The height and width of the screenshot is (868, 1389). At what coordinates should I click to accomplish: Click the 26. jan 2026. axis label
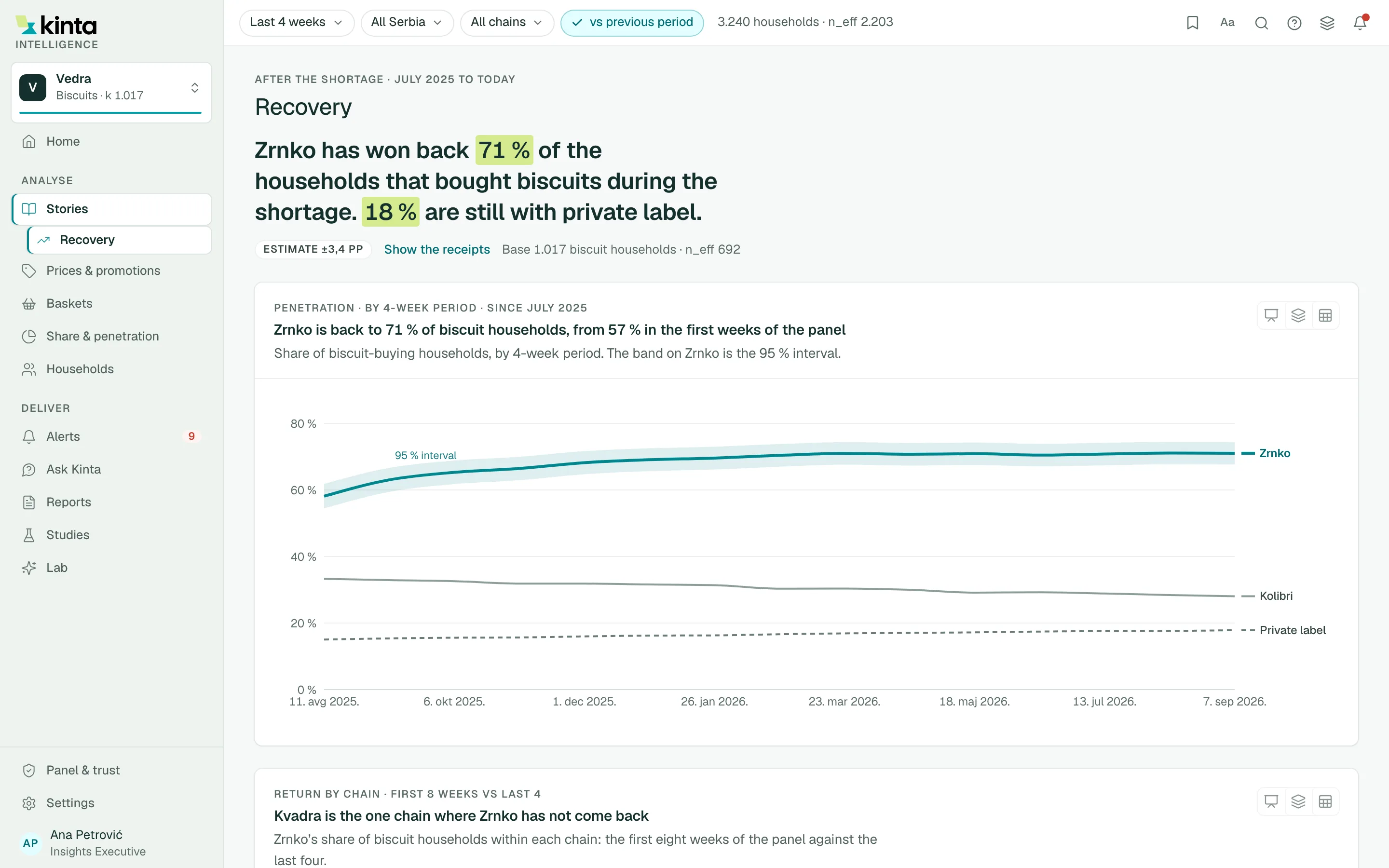[x=714, y=702]
